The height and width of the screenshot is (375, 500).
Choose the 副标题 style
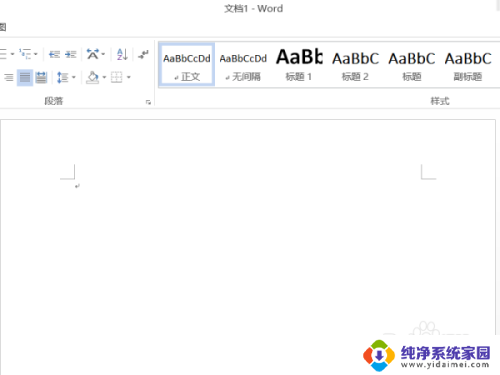coord(468,65)
